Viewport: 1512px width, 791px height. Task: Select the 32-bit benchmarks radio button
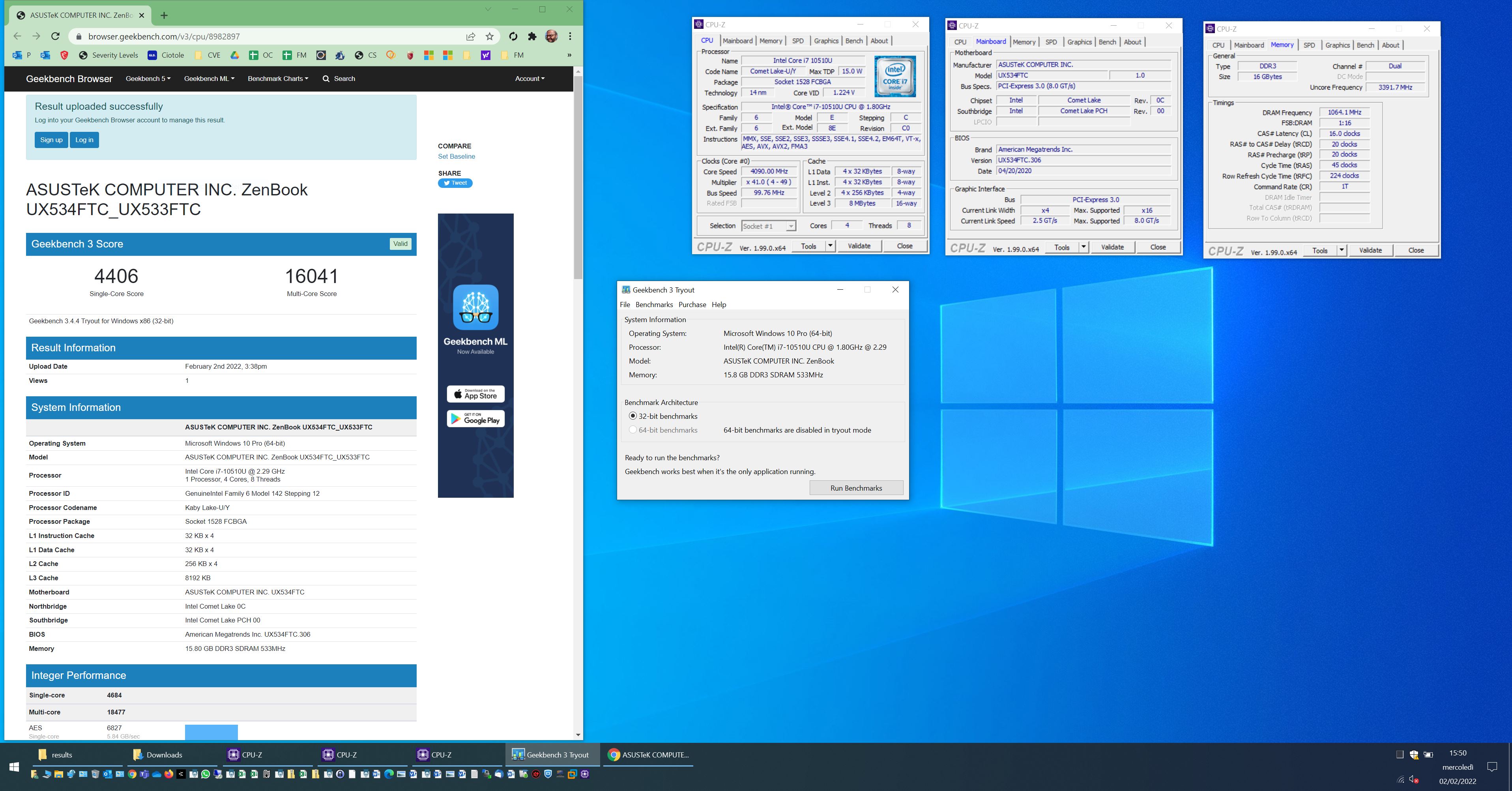633,416
